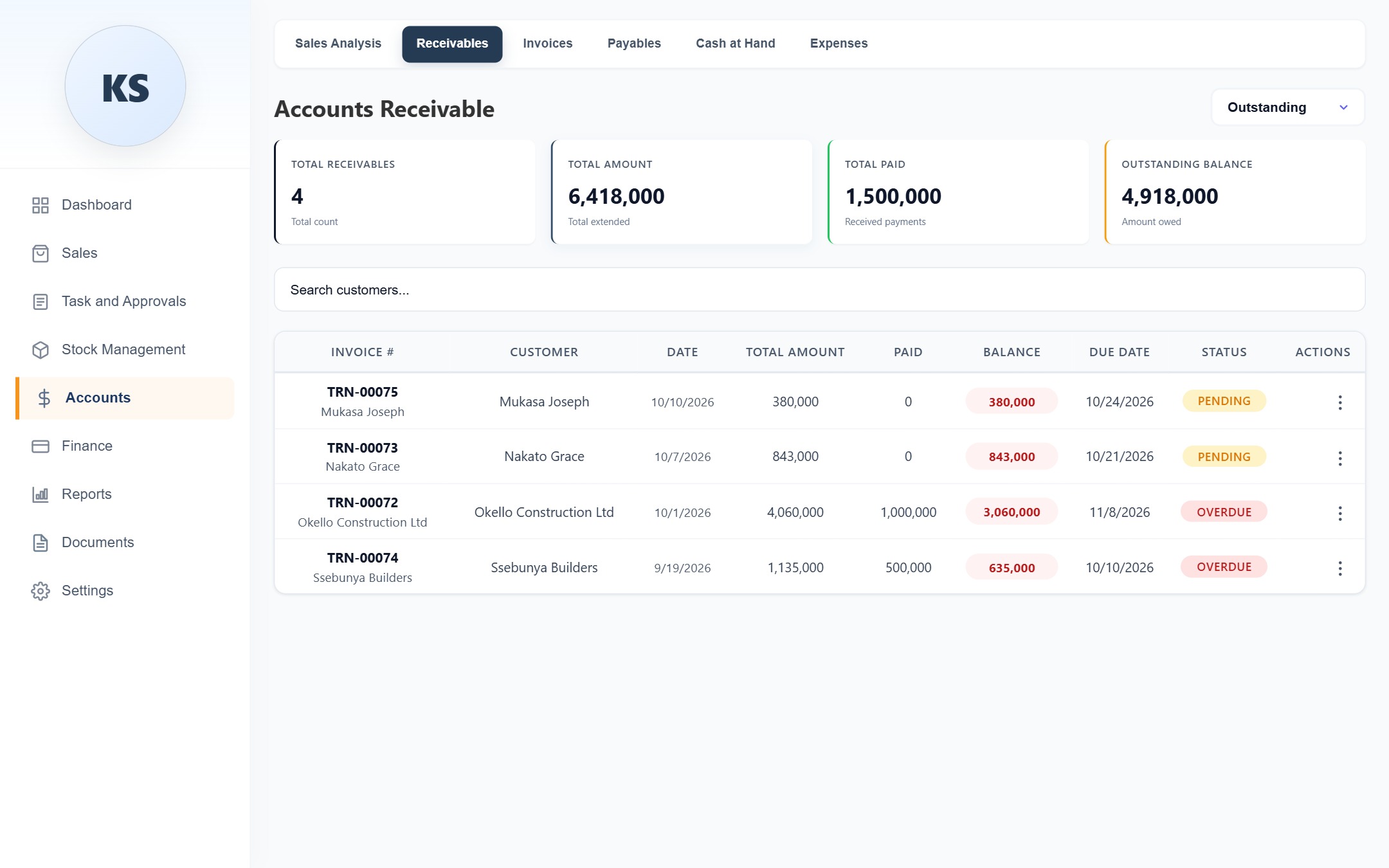Click the Sales shopping bag icon

click(41, 253)
